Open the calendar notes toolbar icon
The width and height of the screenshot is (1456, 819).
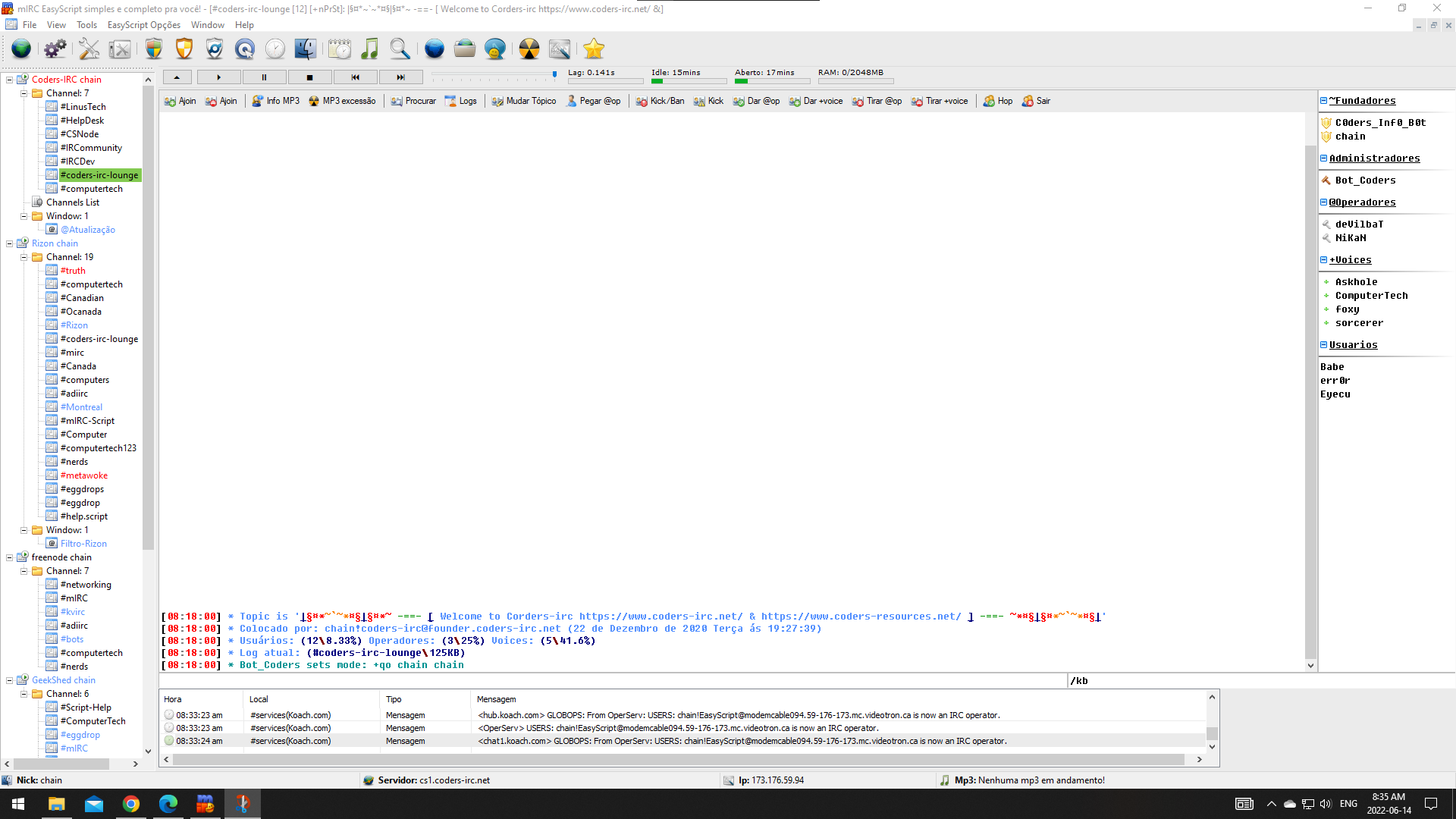pos(339,49)
